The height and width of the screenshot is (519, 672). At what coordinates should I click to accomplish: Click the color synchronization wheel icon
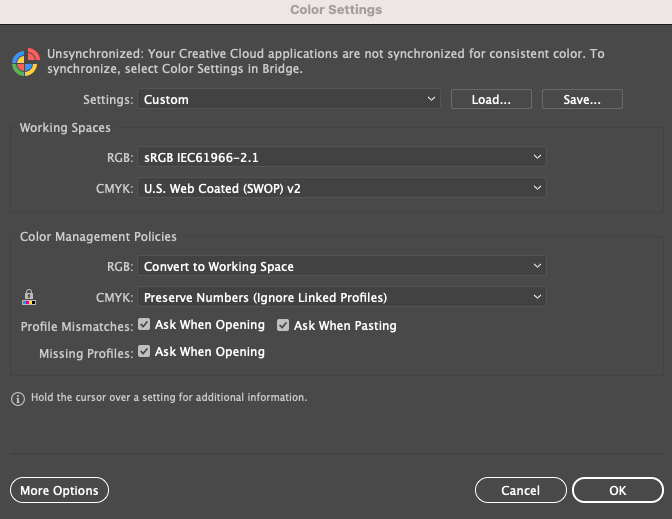click(26, 62)
